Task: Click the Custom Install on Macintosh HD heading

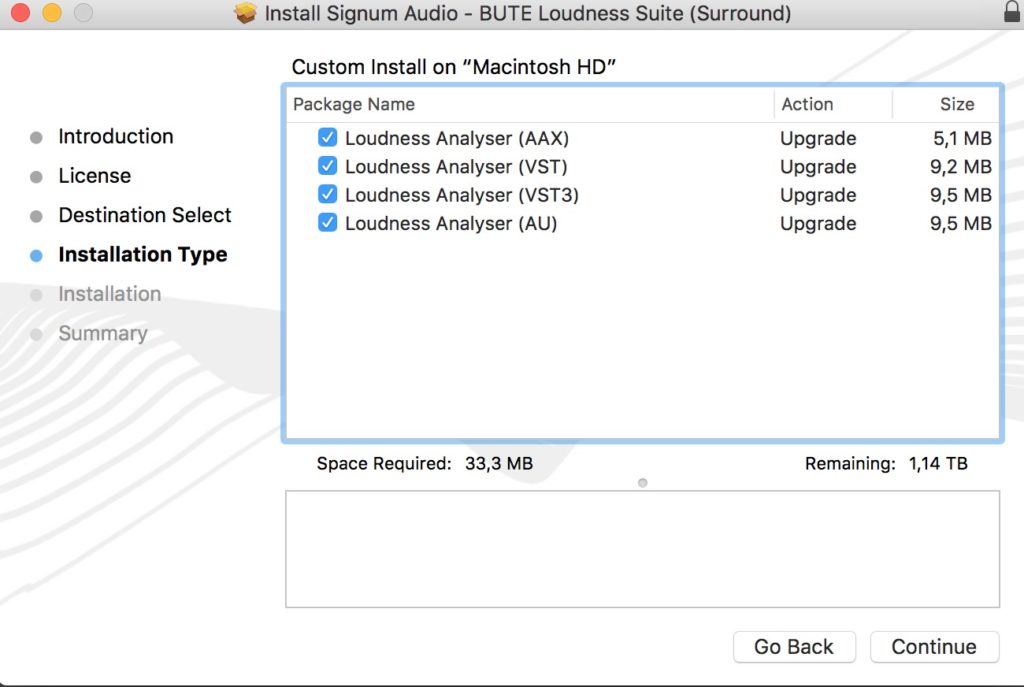Action: (x=454, y=67)
